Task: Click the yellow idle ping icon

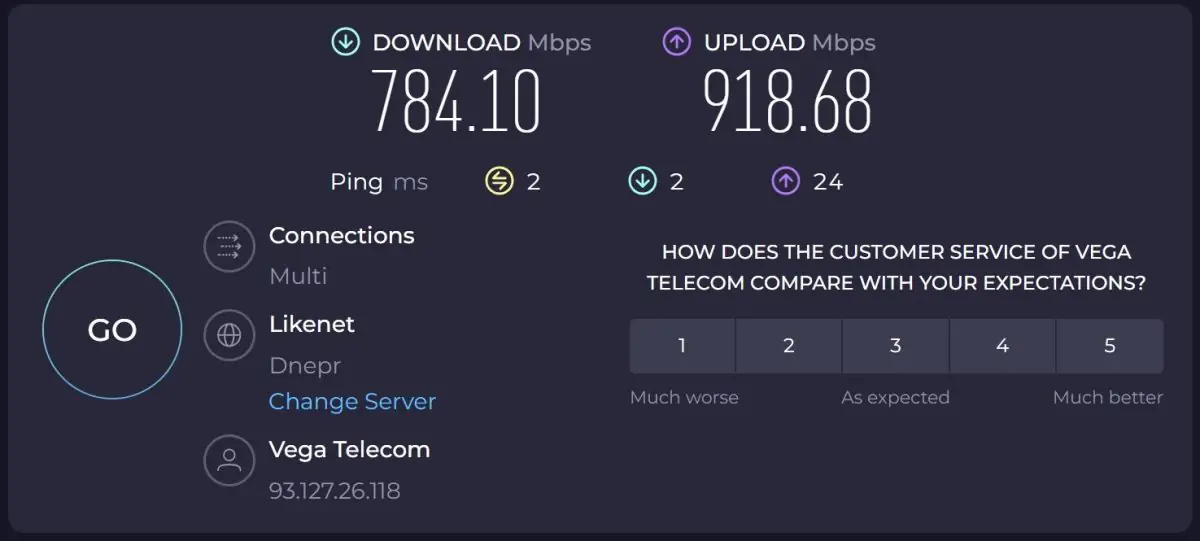Action: pos(499,181)
